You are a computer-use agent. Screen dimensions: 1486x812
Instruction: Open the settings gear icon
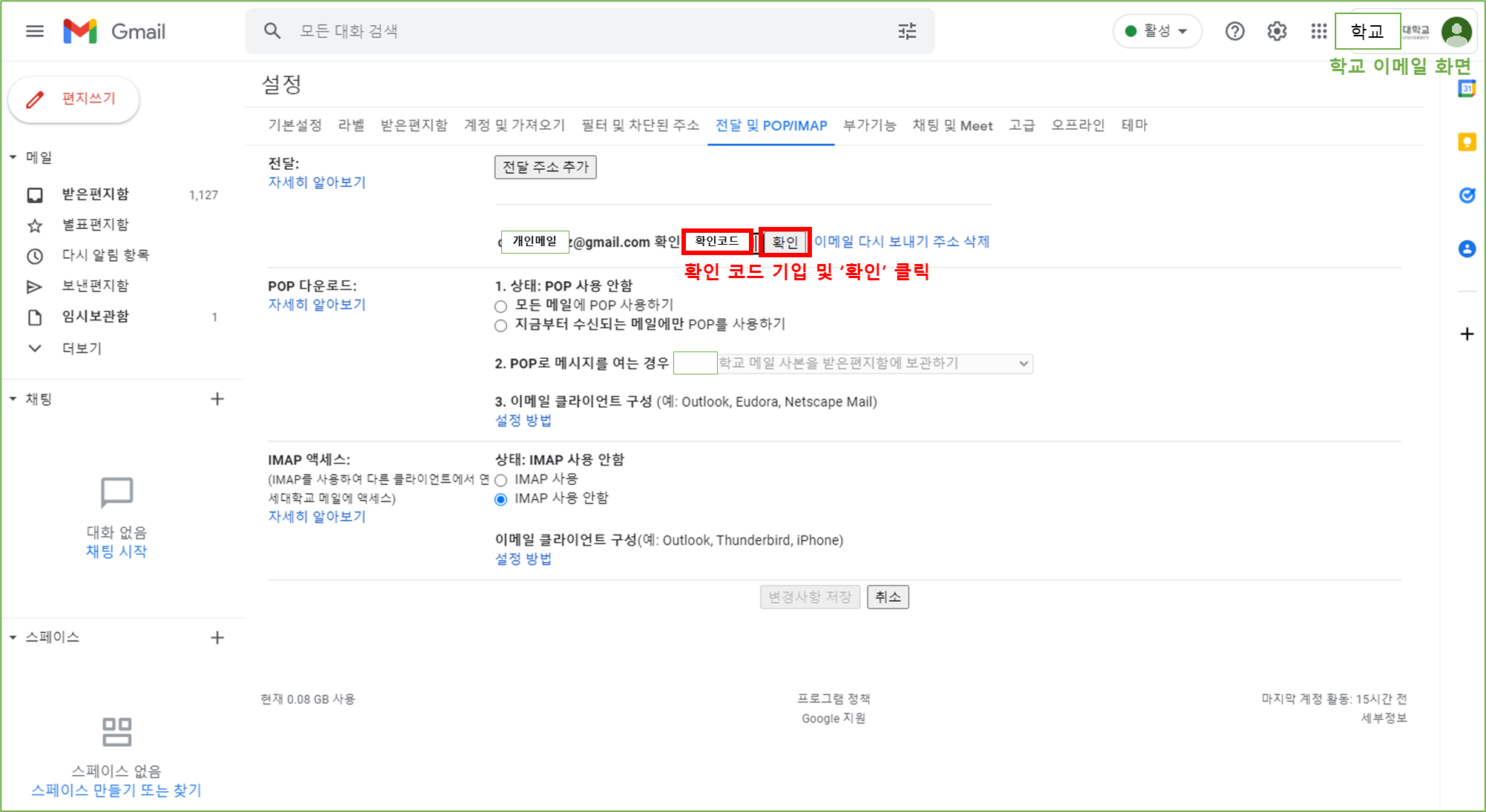tap(1276, 31)
